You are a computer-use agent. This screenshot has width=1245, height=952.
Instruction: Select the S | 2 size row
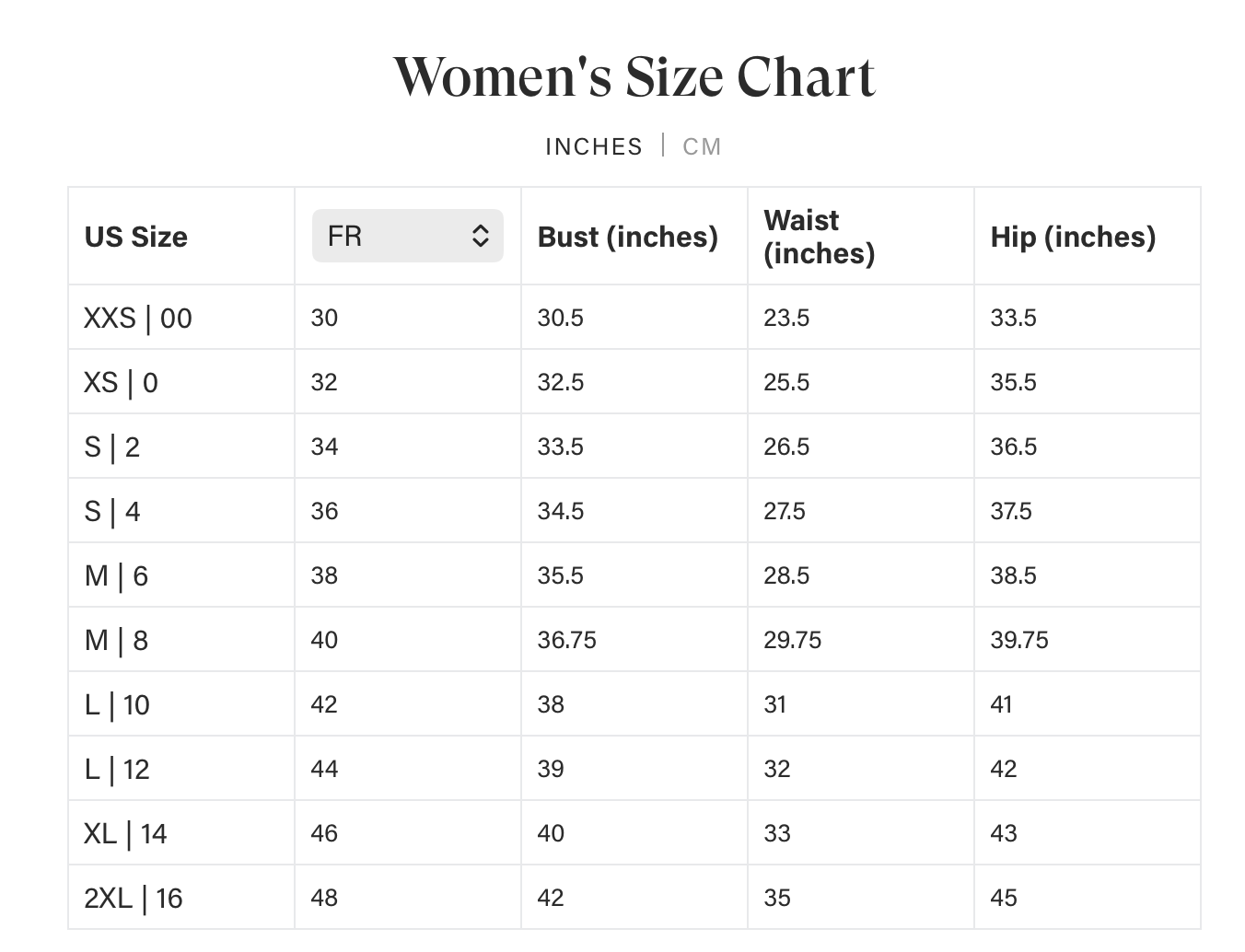pos(634,447)
